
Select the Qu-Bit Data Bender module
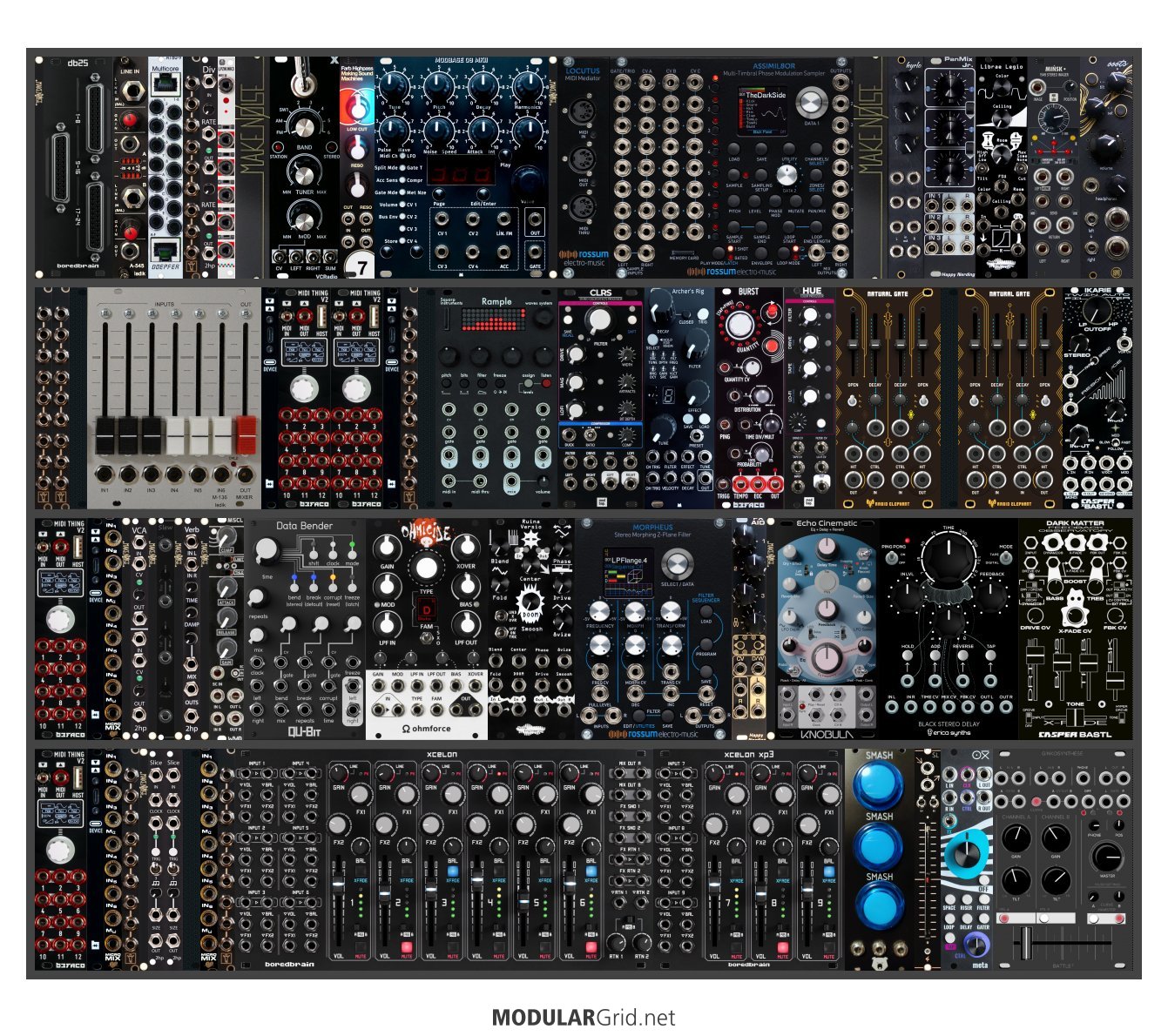[x=305, y=629]
